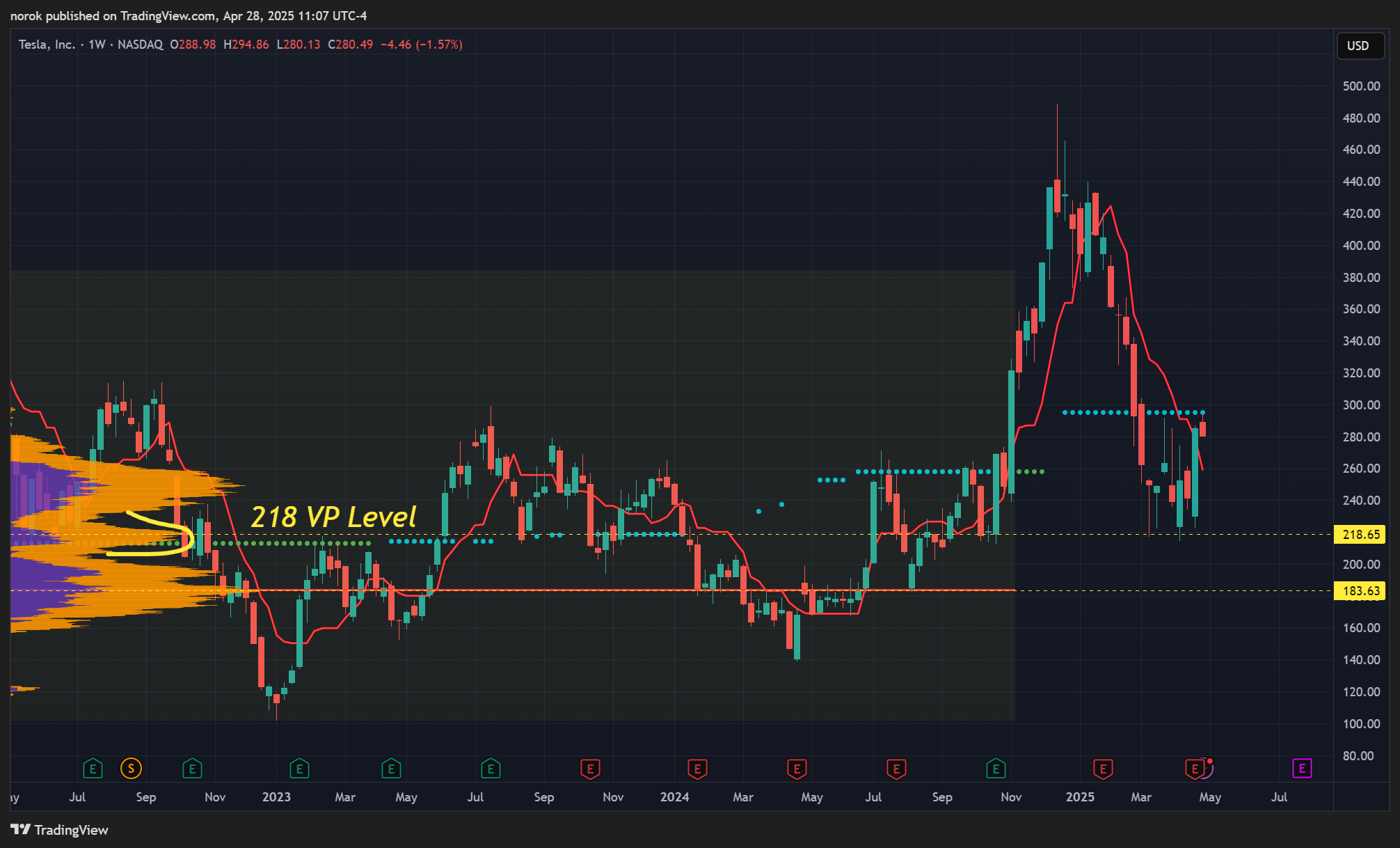
Task: Click the 300.00 price axis label
Action: (x=1361, y=405)
